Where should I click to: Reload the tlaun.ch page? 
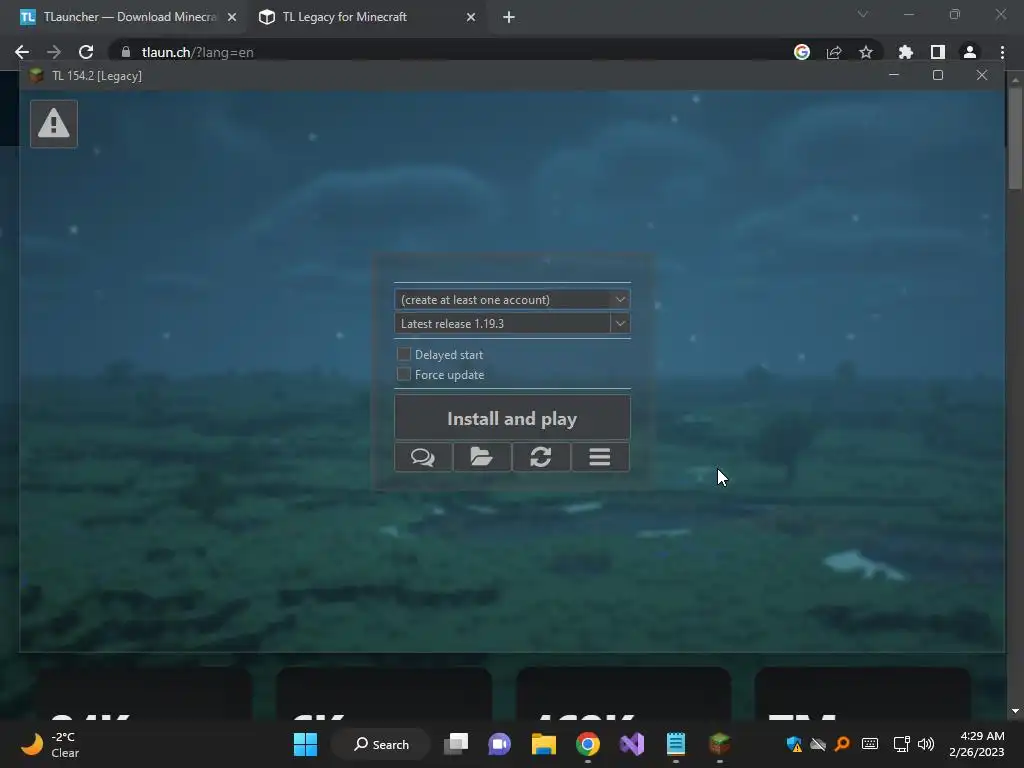coord(86,52)
